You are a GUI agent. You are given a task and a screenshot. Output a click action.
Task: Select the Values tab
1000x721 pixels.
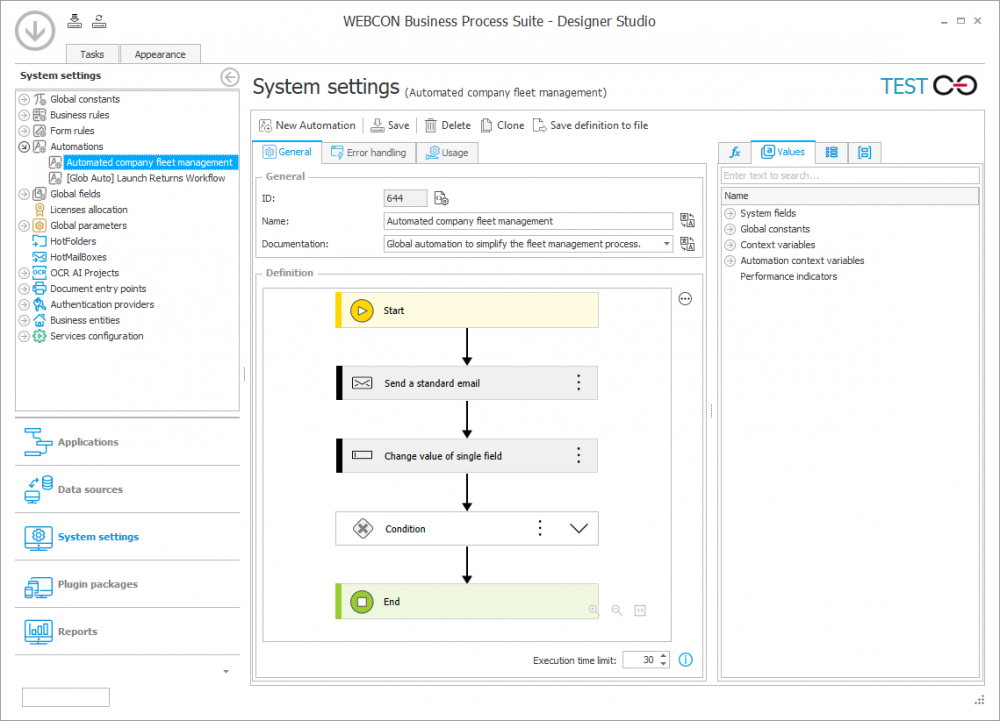(783, 152)
